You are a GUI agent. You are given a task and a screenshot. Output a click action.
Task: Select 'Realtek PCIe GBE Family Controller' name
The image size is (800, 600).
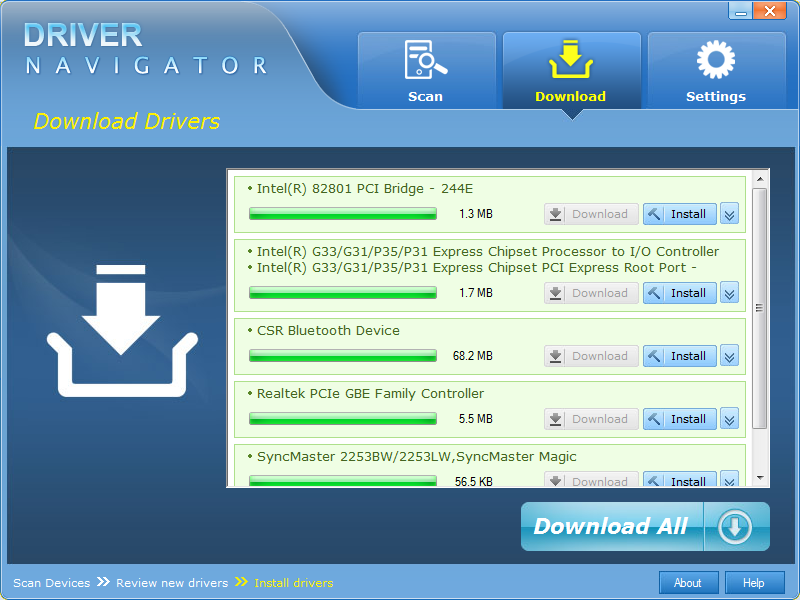(x=370, y=394)
